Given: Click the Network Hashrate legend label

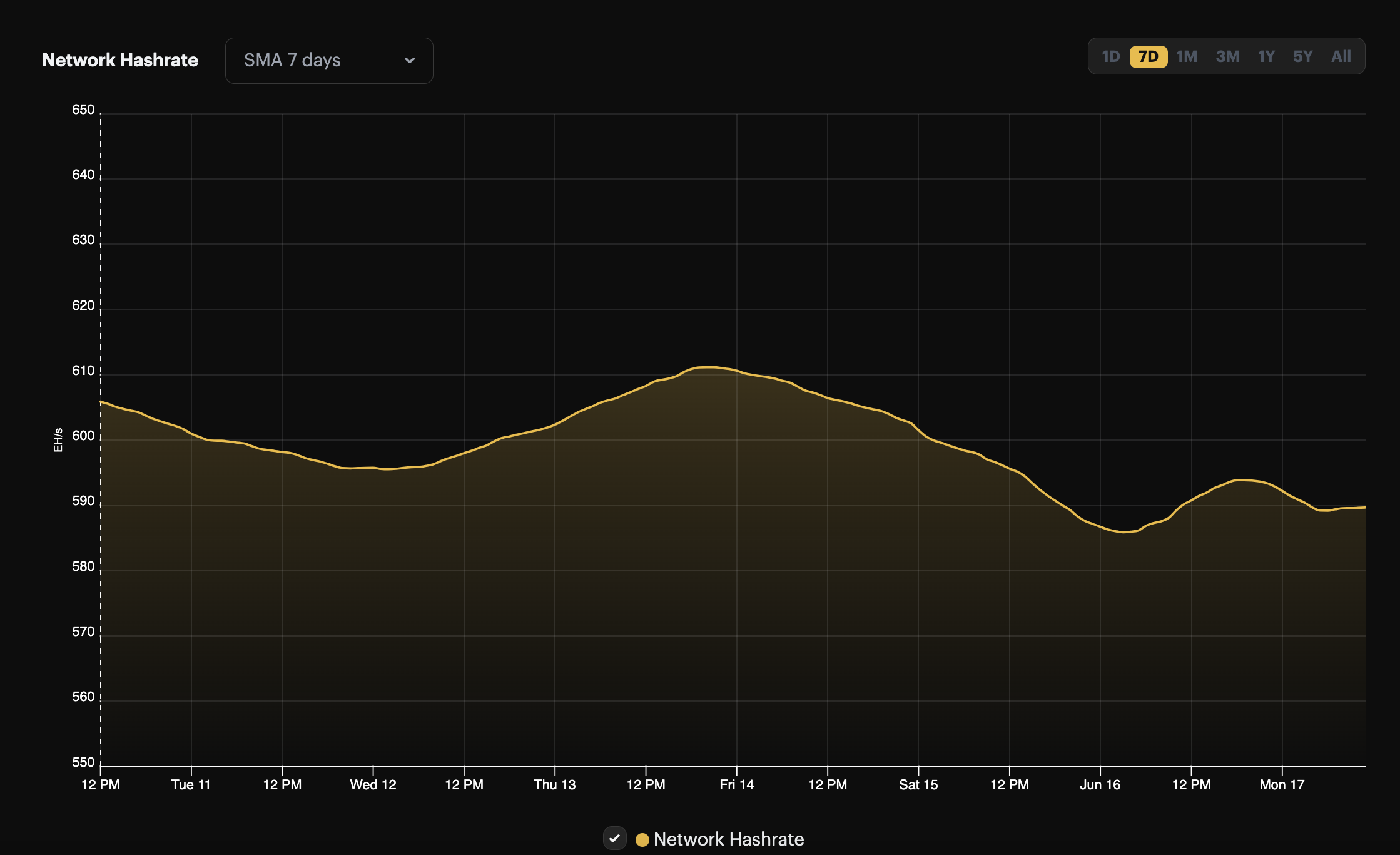Looking at the screenshot, I should pos(728,839).
